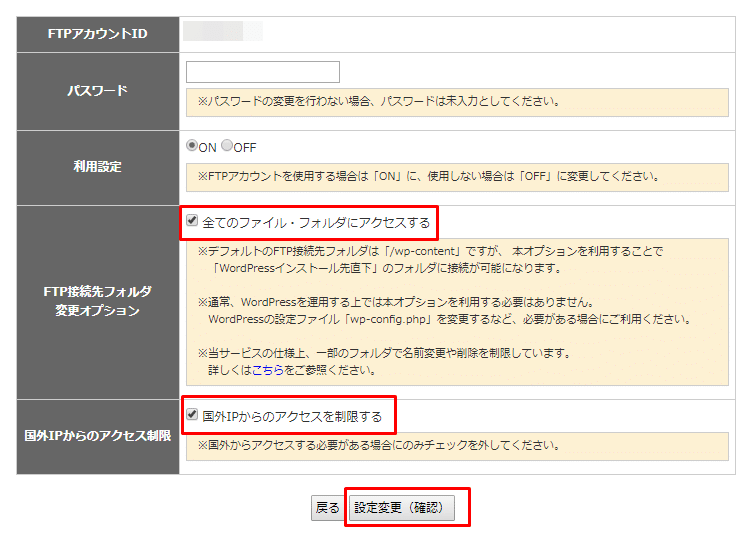Click the 設定変更（確認） button
The height and width of the screenshot is (539, 750).
tap(402, 507)
